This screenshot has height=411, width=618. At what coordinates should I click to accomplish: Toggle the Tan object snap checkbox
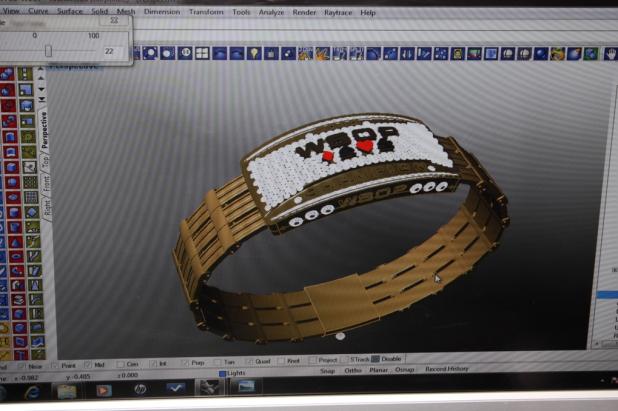(x=217, y=362)
